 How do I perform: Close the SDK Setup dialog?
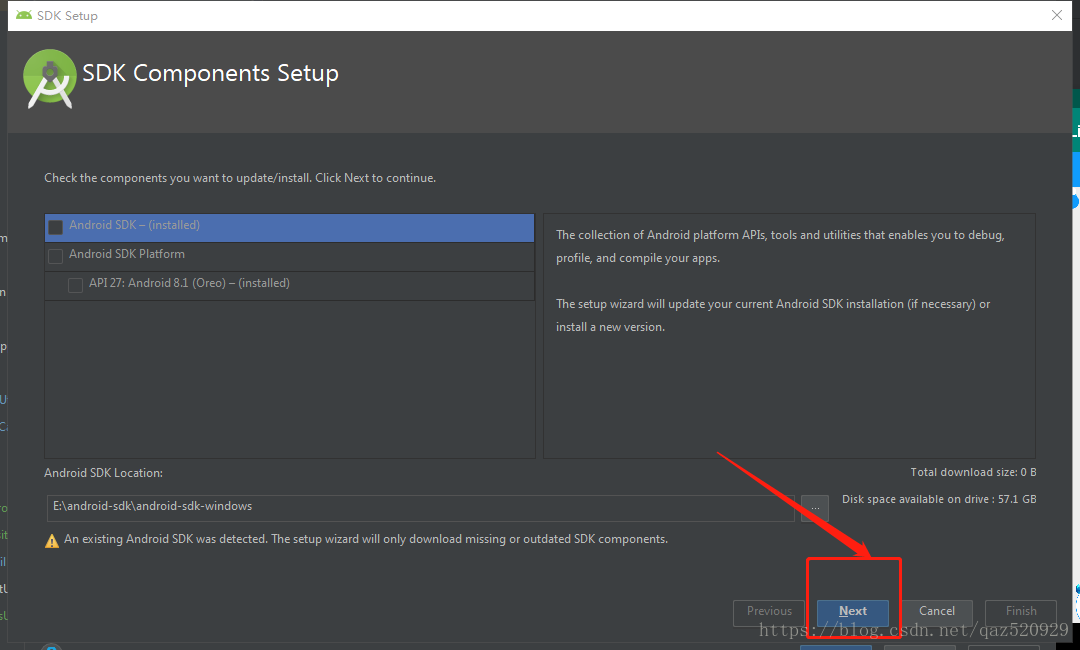(1057, 15)
